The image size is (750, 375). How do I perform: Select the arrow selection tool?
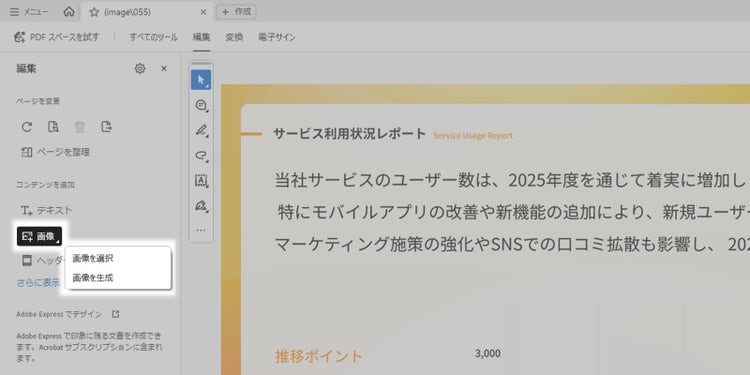(x=201, y=80)
